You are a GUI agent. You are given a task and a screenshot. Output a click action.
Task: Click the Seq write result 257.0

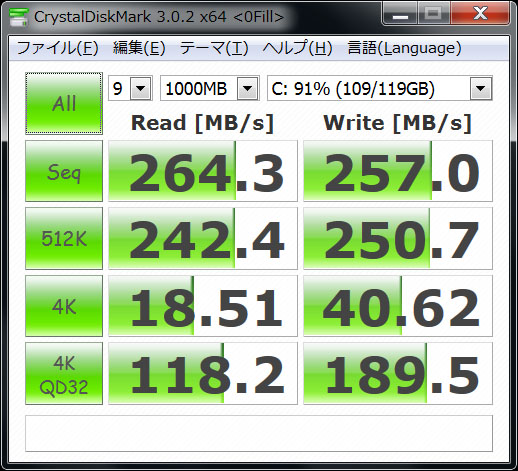[398, 171]
